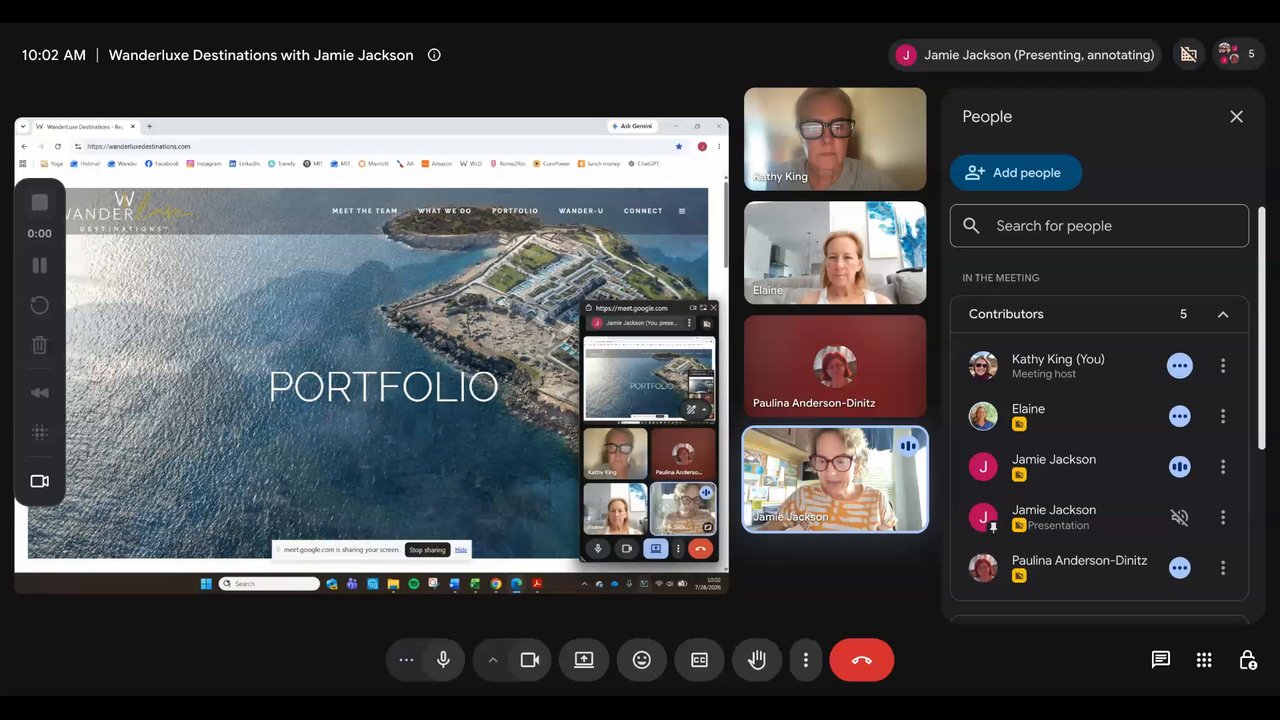Image resolution: width=1280 pixels, height=720 pixels.
Task: Open the Activities grid icon
Action: click(1204, 660)
